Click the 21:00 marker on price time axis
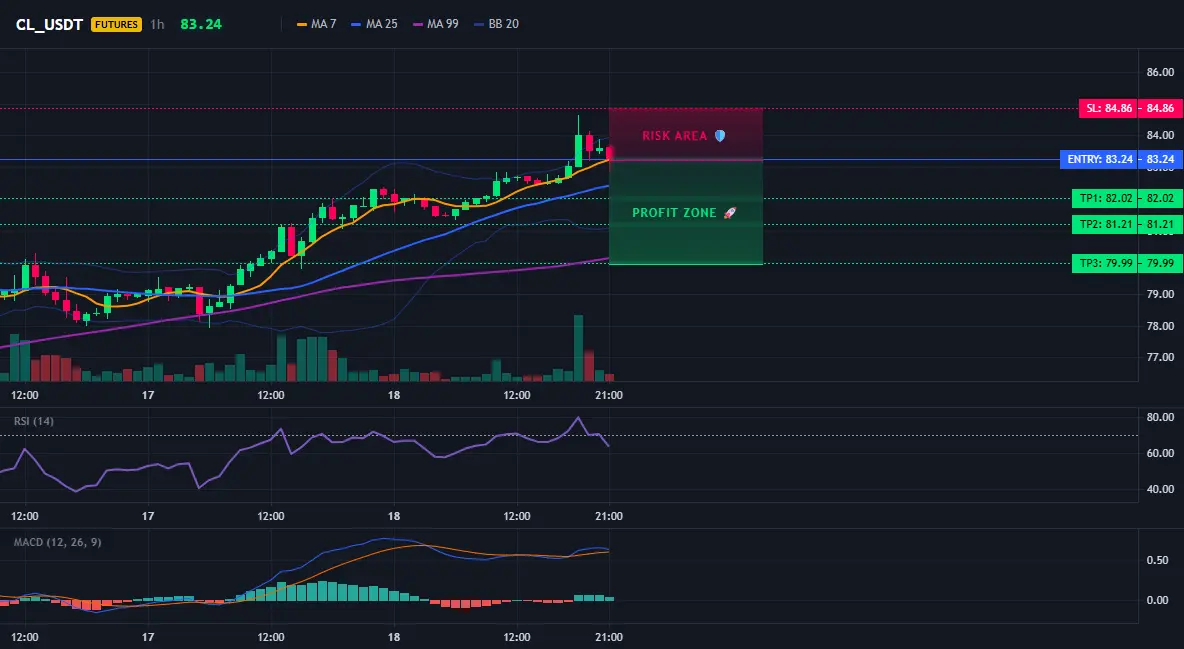1184x649 pixels. (609, 395)
